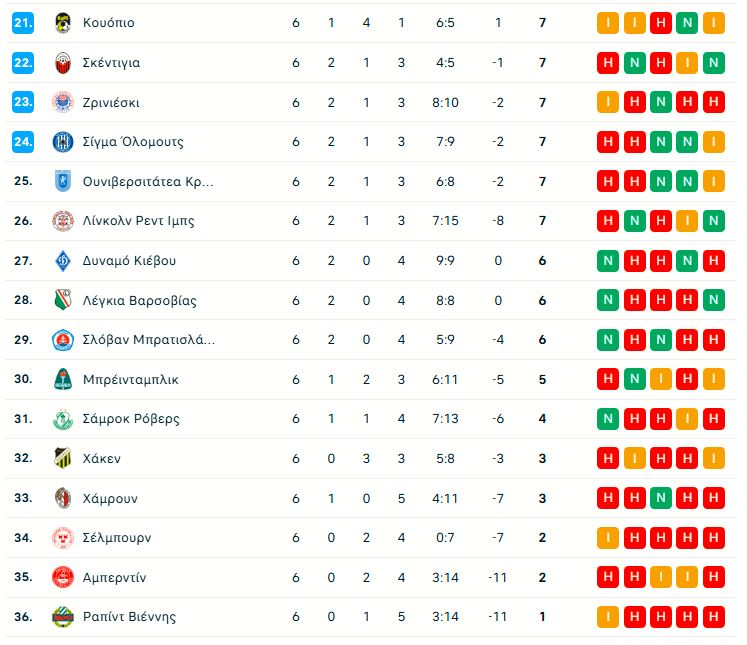Open the Ζρινιέσκι team badge

(x=63, y=102)
